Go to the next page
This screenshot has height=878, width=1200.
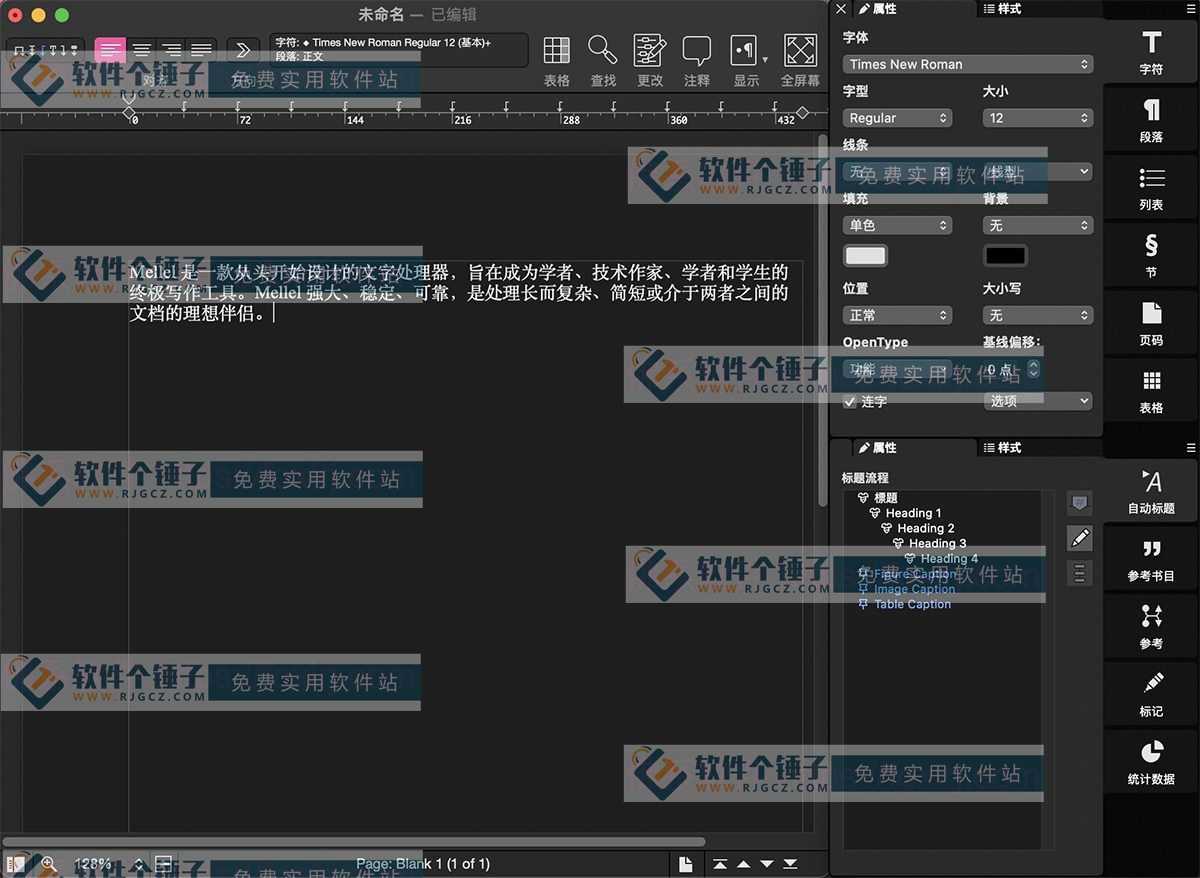click(x=767, y=864)
